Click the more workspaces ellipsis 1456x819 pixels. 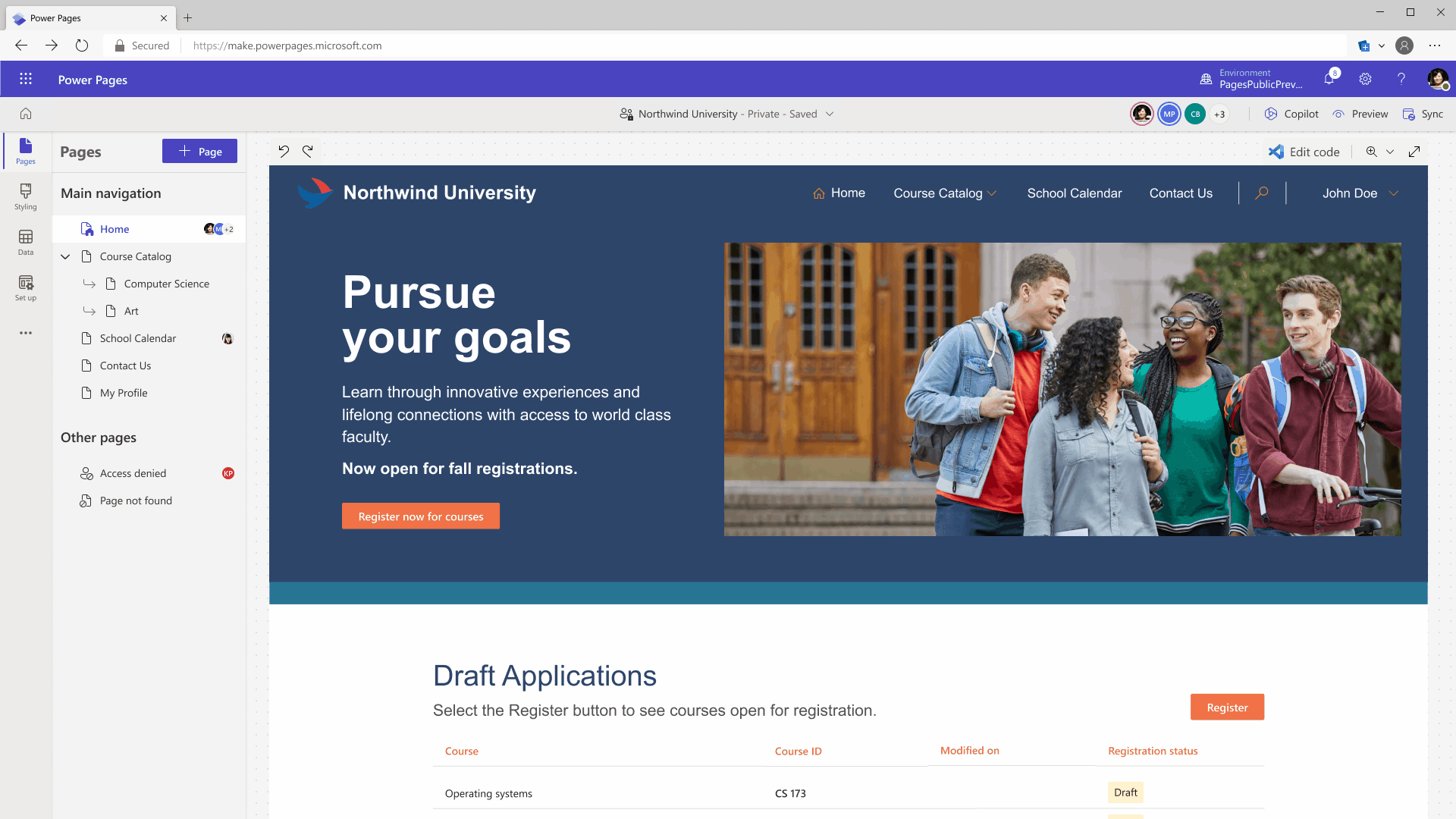tap(25, 332)
